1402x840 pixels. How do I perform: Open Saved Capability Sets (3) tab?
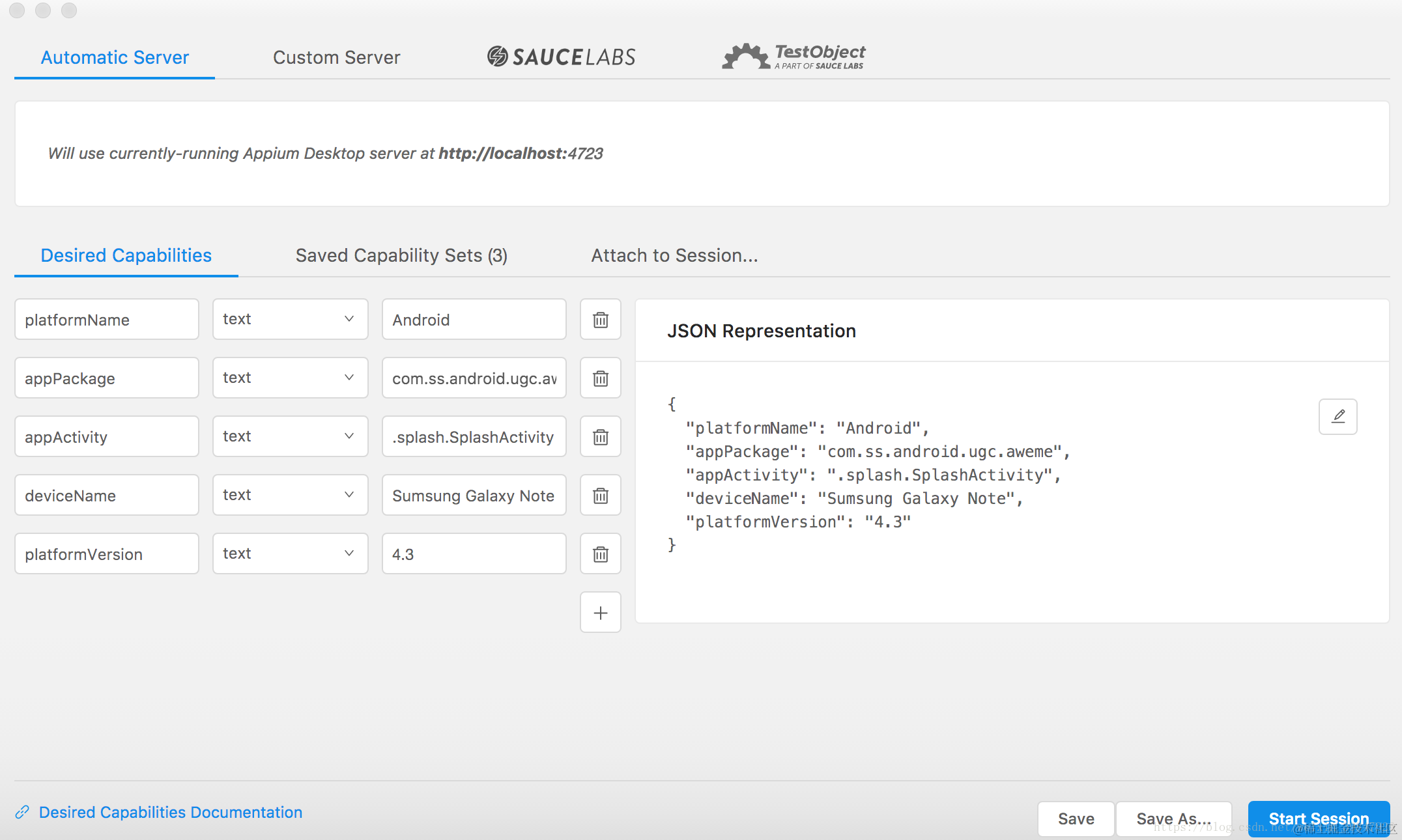[401, 255]
